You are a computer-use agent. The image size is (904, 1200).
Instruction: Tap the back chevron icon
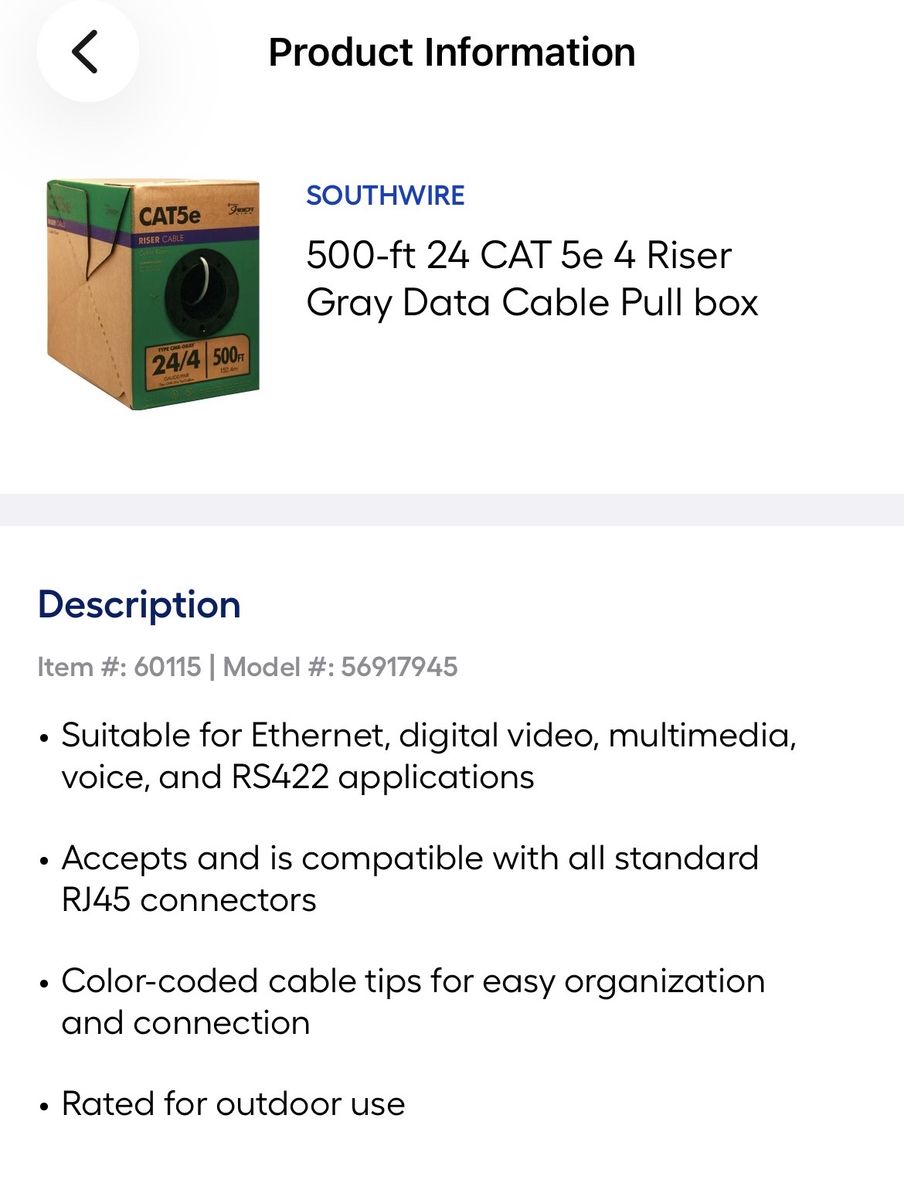(x=86, y=52)
